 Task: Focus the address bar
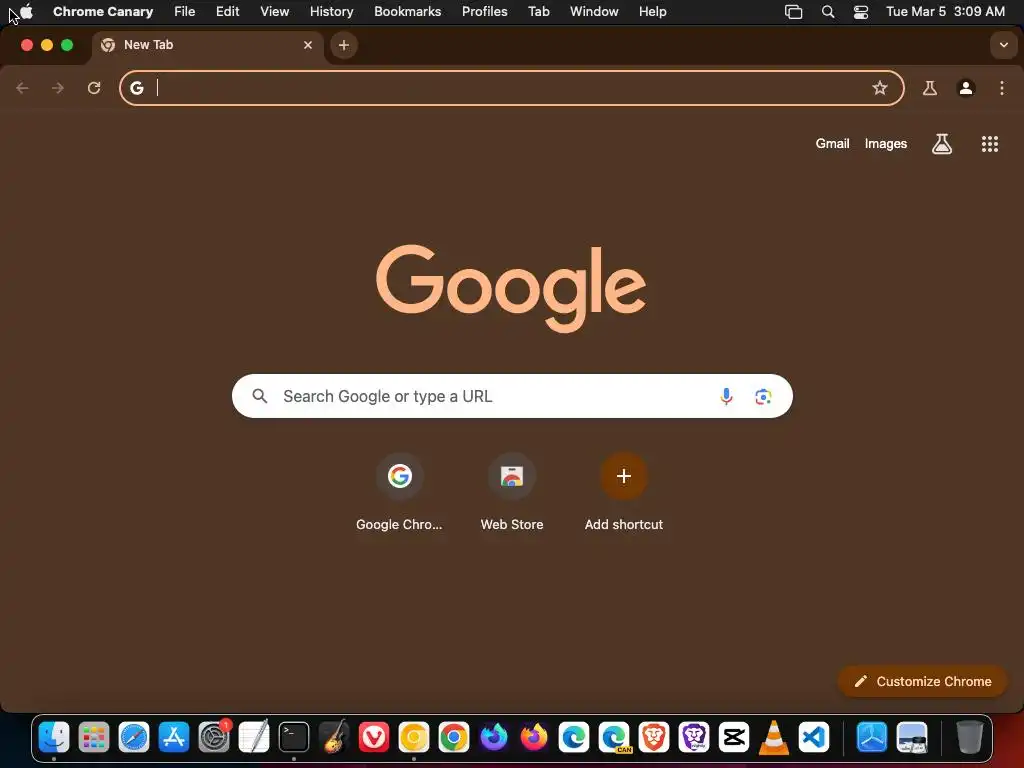511,88
